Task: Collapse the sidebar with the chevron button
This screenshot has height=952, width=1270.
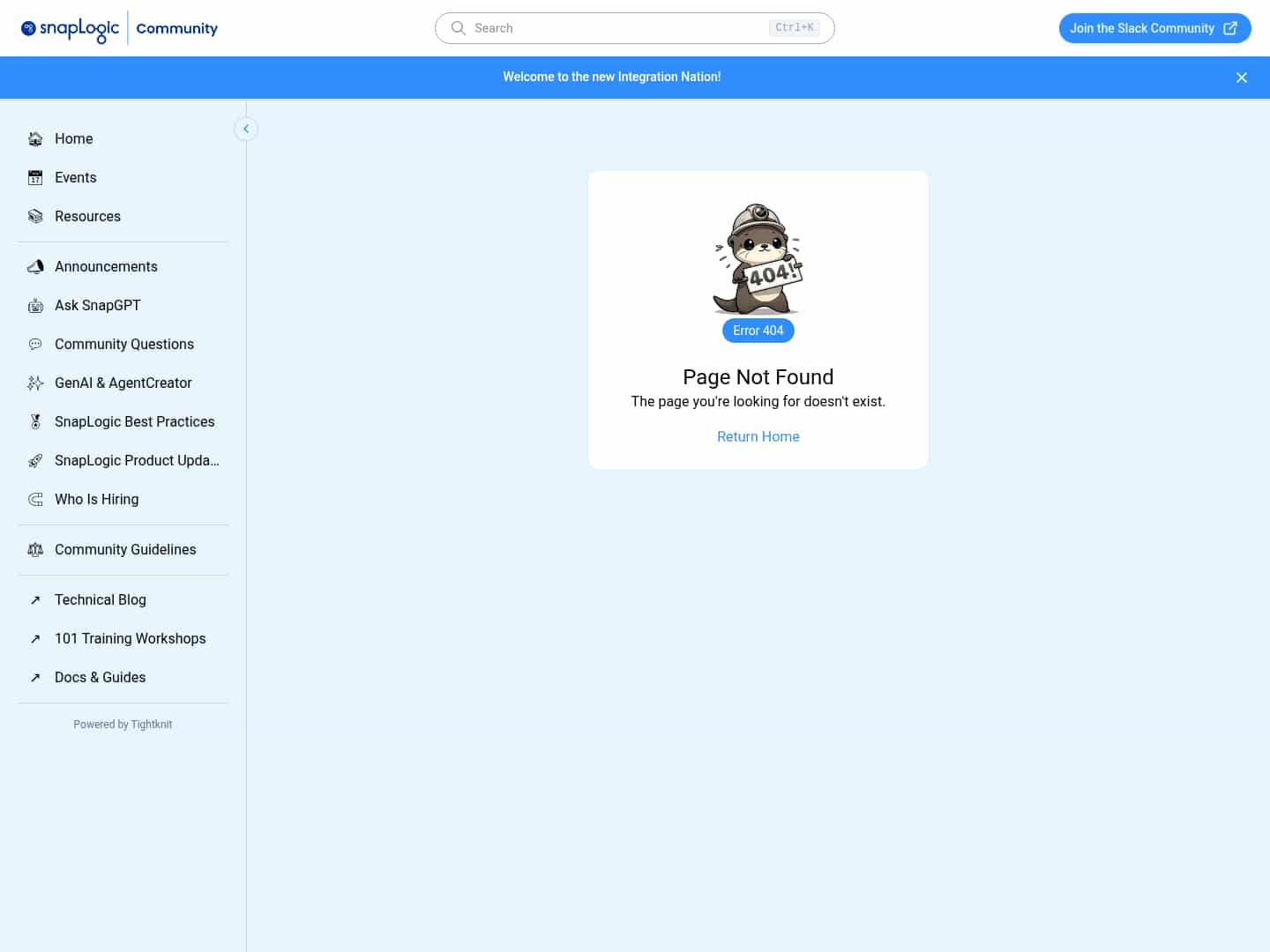Action: (x=246, y=129)
